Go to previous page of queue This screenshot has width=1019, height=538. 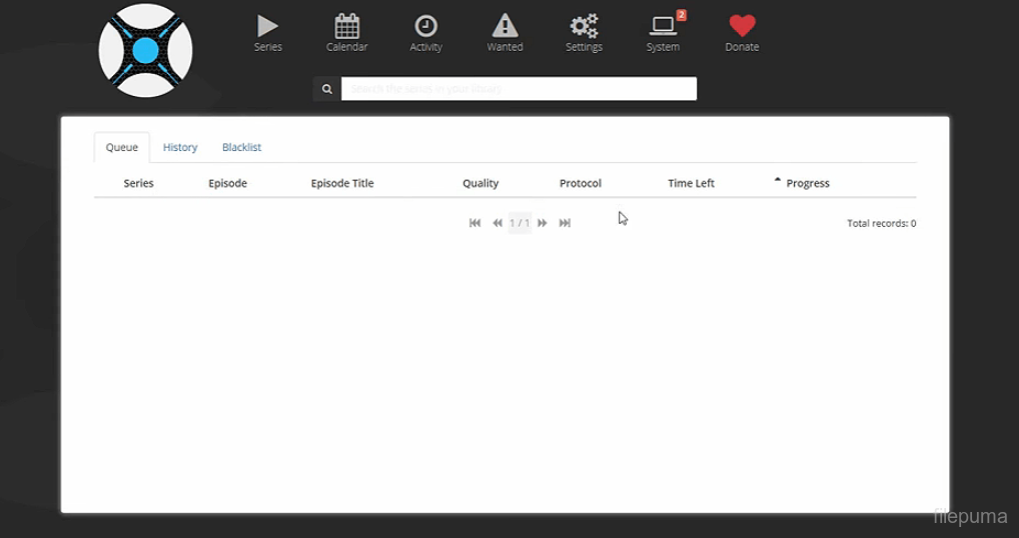click(x=497, y=223)
